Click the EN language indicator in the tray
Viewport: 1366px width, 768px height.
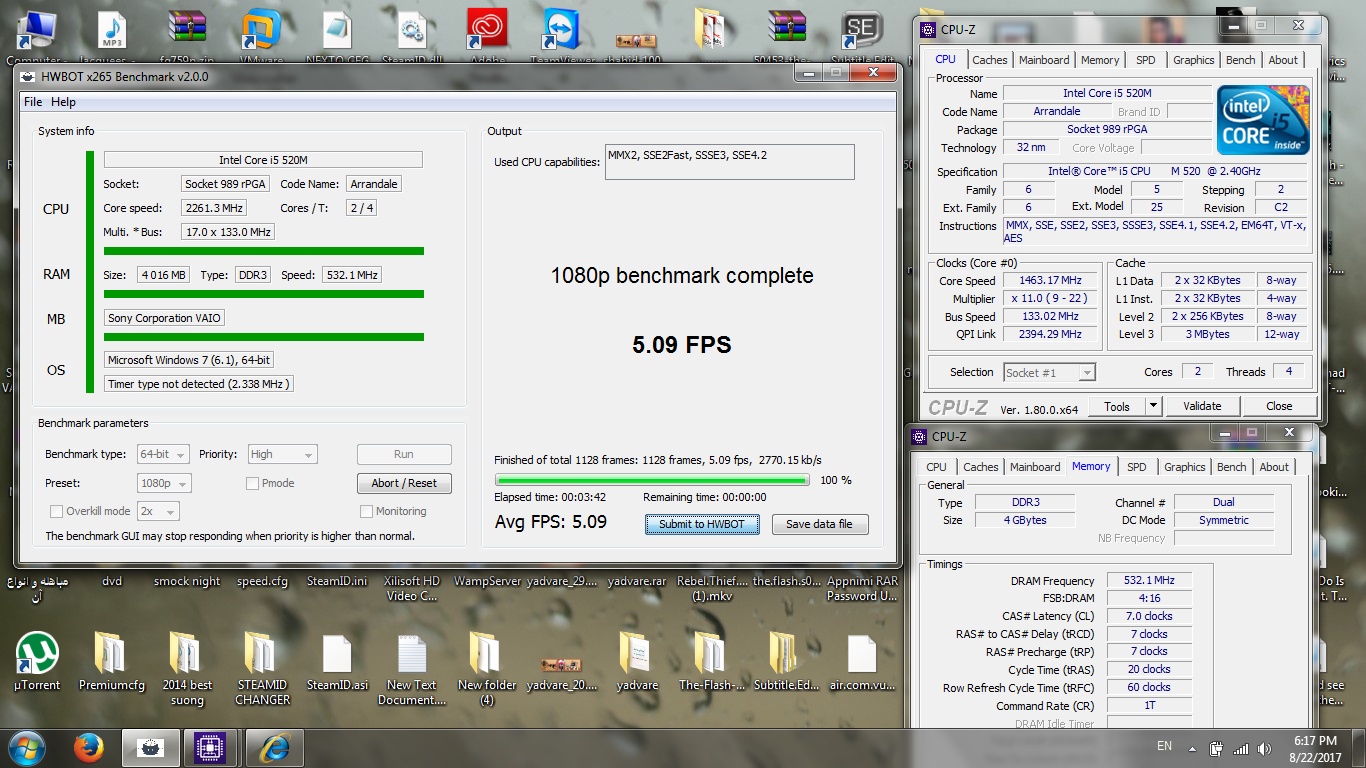click(x=1164, y=746)
